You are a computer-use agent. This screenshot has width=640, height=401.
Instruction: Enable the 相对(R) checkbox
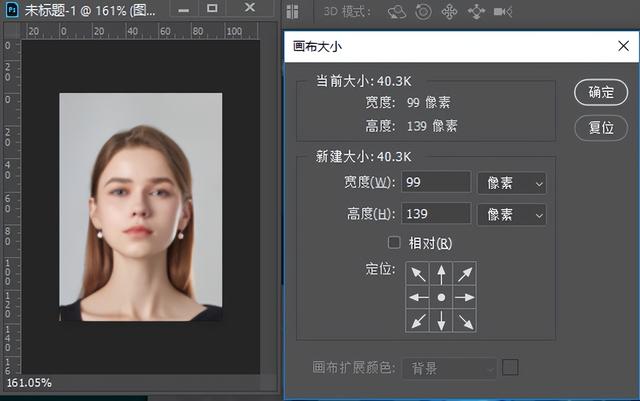pos(394,243)
